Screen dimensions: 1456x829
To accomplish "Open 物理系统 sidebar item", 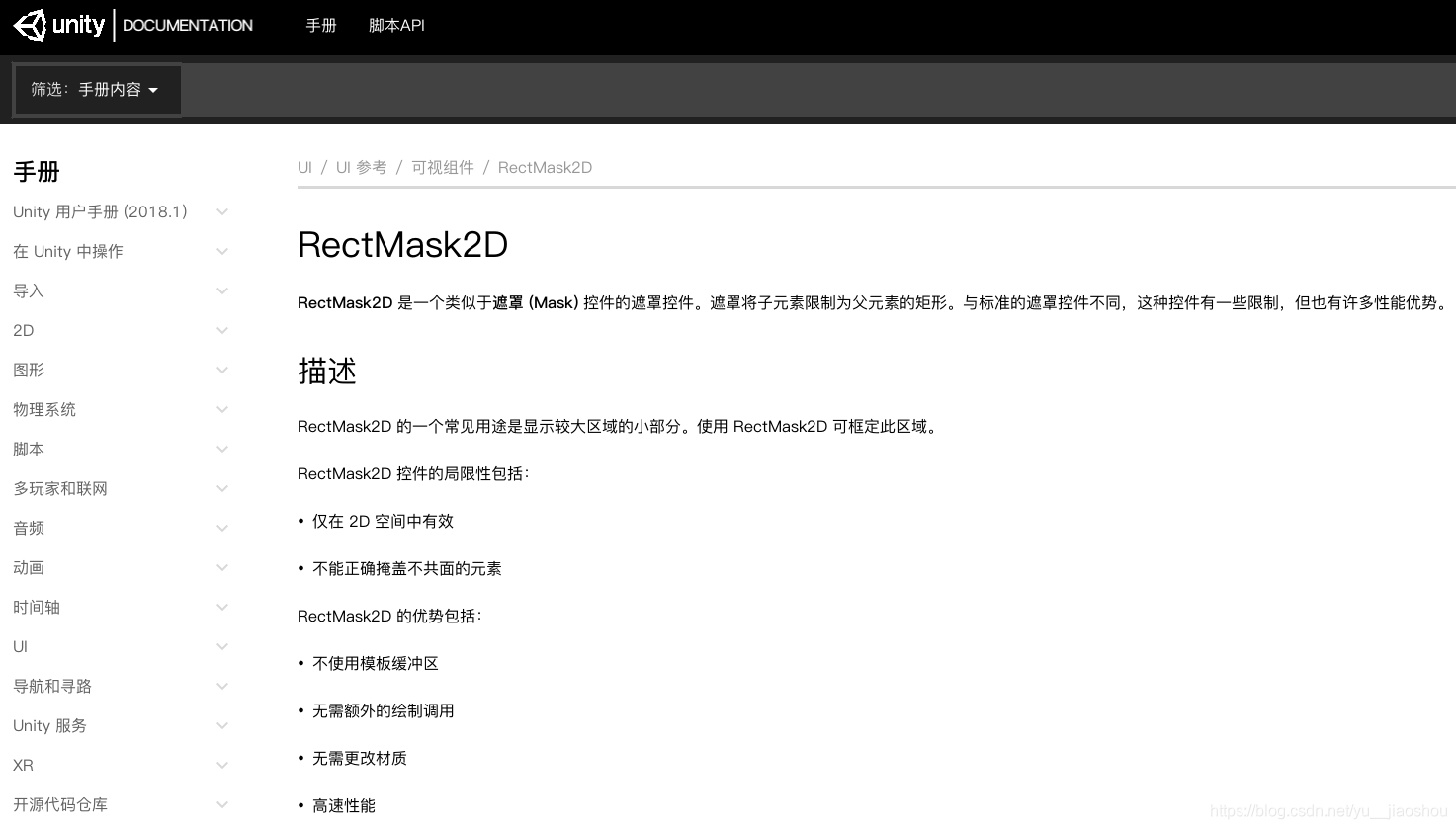I will (x=44, y=410).
